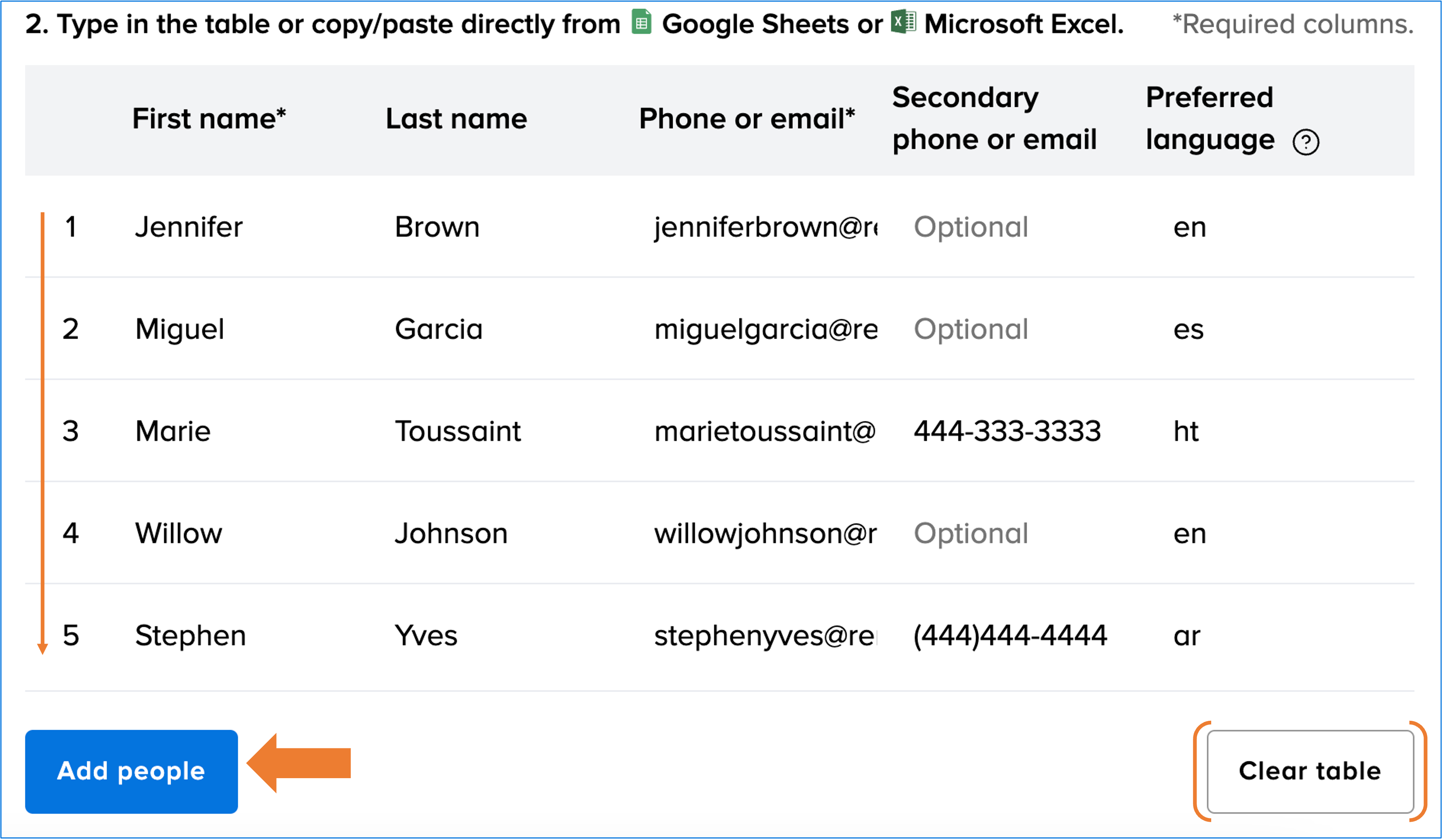The width and height of the screenshot is (1443, 840).
Task: Click first name cell containing Stephen
Action: point(191,636)
